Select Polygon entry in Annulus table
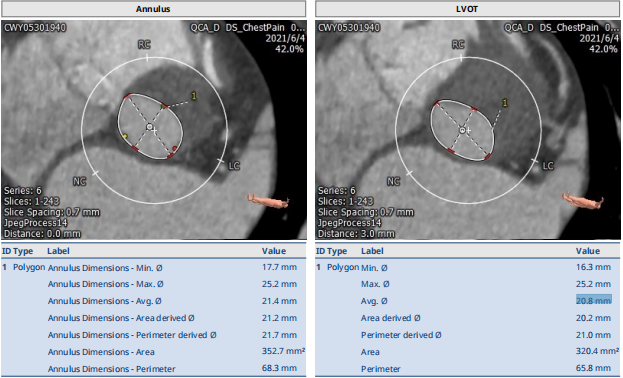Image resolution: width=623 pixels, height=378 pixels. click(x=29, y=267)
